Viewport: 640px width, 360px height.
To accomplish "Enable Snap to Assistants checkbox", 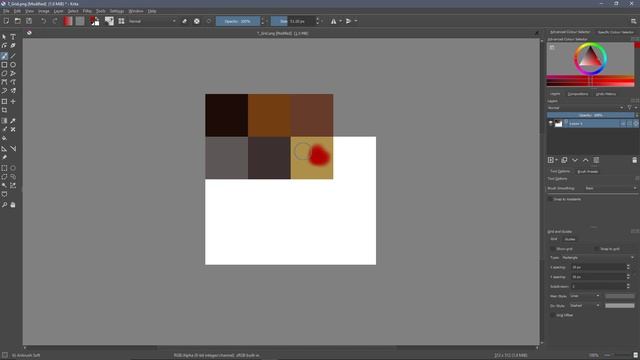I will (x=550, y=199).
